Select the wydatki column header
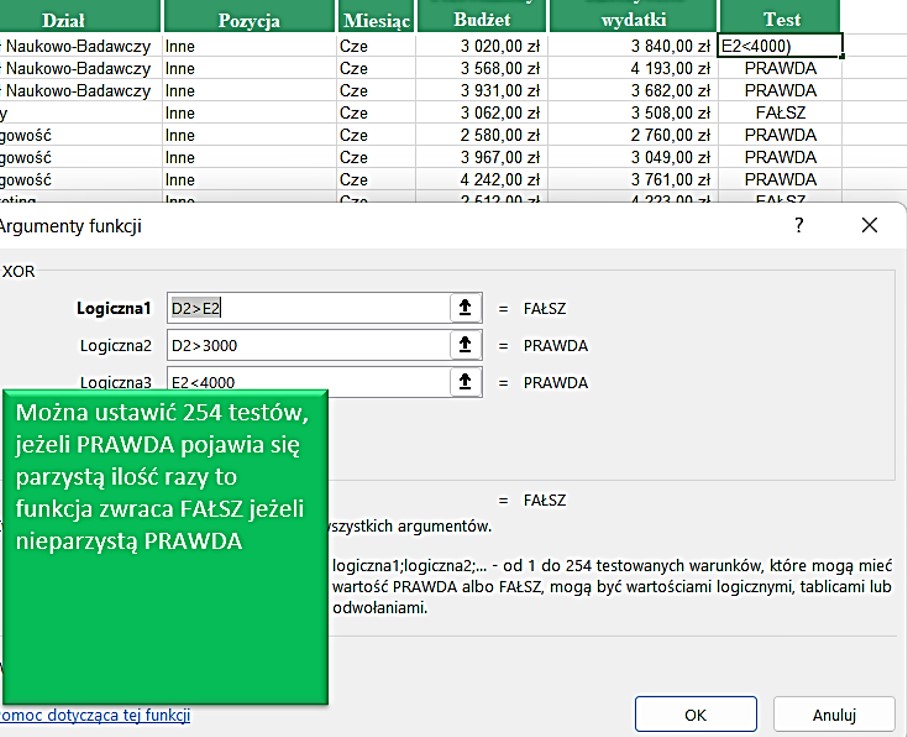The image size is (907, 737). pyautogui.click(x=633, y=17)
